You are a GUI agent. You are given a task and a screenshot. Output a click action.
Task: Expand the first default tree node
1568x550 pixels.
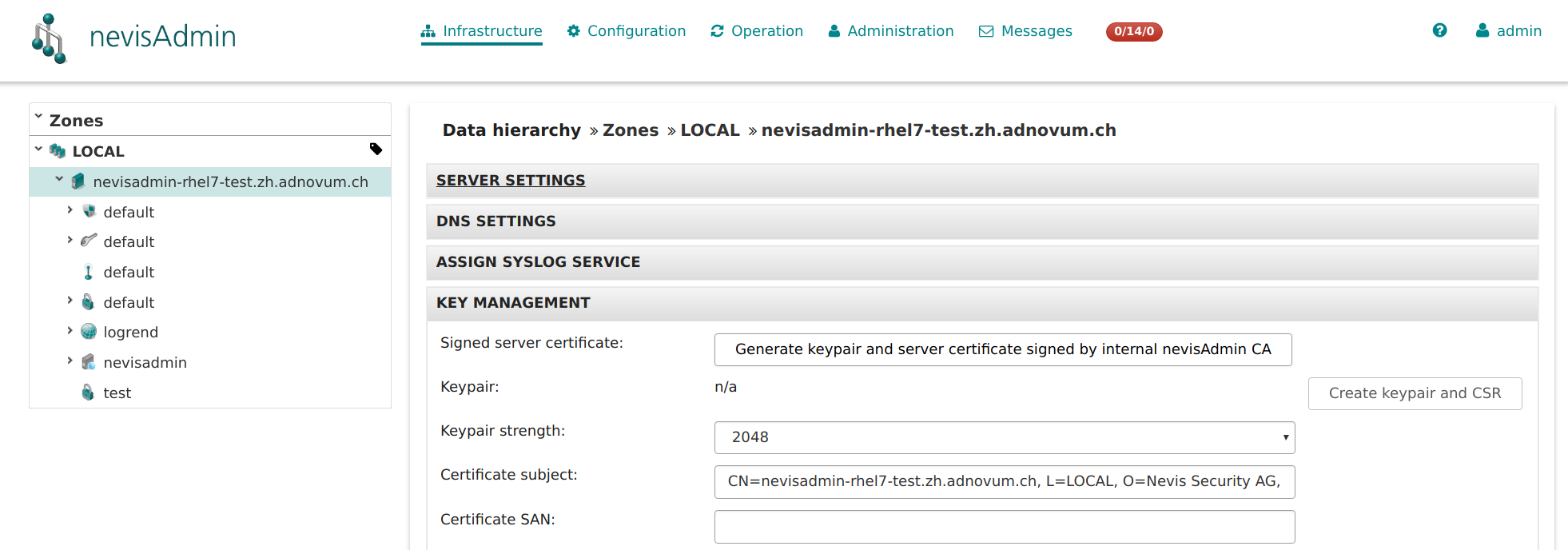point(70,209)
